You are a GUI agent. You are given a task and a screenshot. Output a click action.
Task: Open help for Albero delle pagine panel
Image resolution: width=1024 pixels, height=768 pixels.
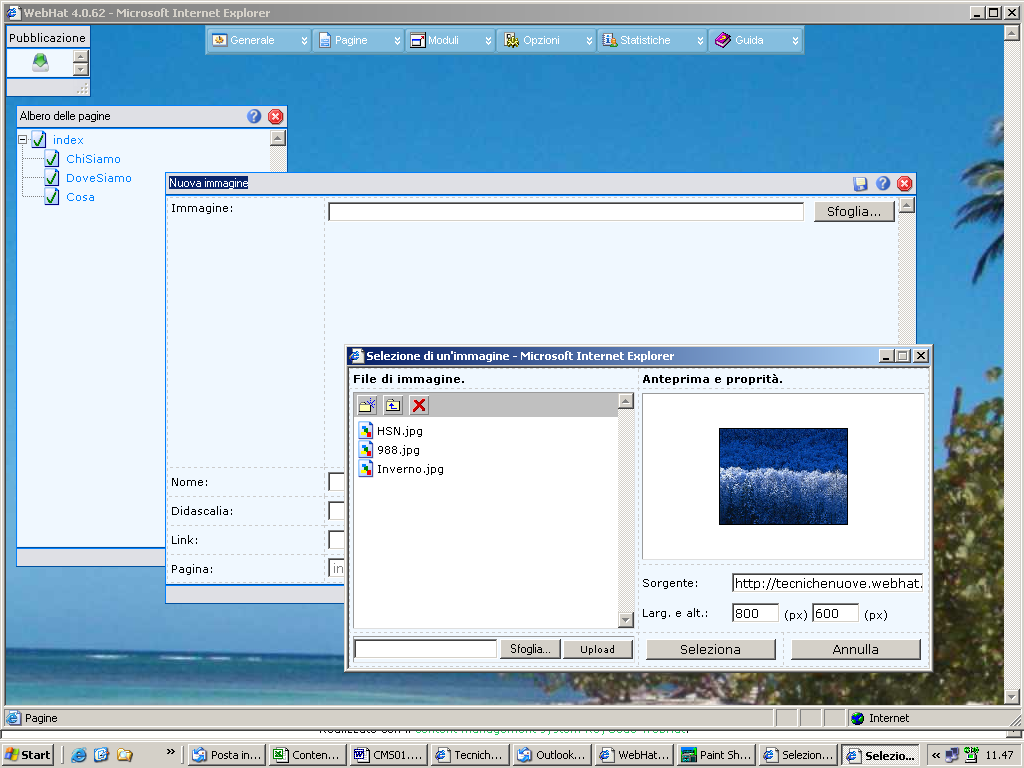[254, 116]
